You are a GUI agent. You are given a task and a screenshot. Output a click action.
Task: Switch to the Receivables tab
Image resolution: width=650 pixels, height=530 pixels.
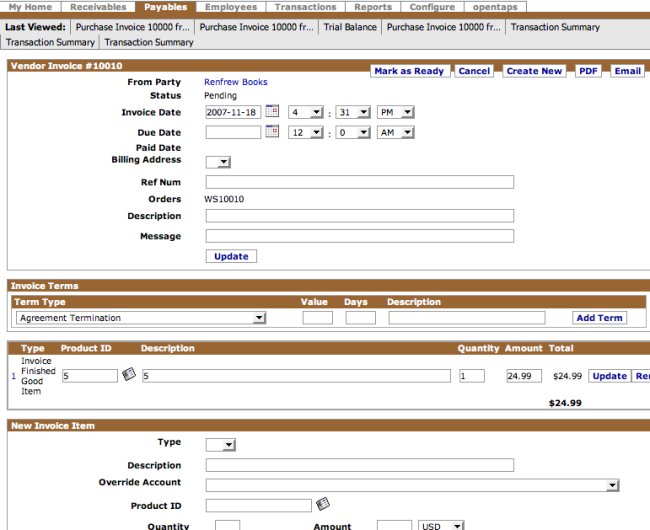coord(98,7)
